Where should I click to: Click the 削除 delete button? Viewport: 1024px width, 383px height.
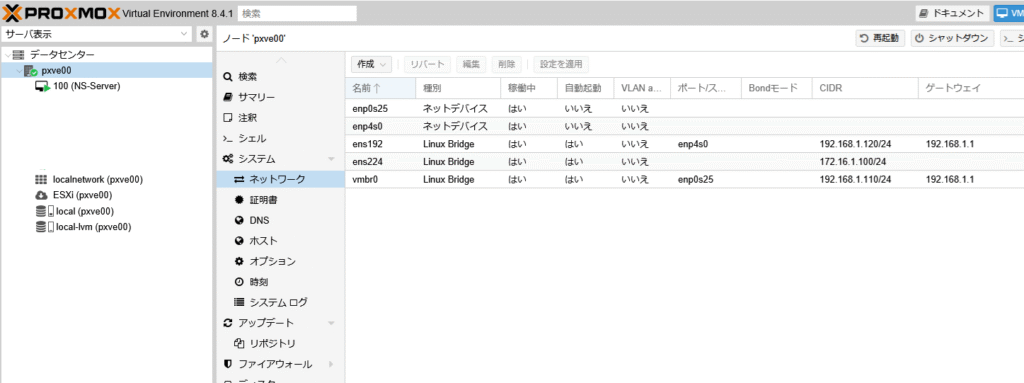pos(506,64)
